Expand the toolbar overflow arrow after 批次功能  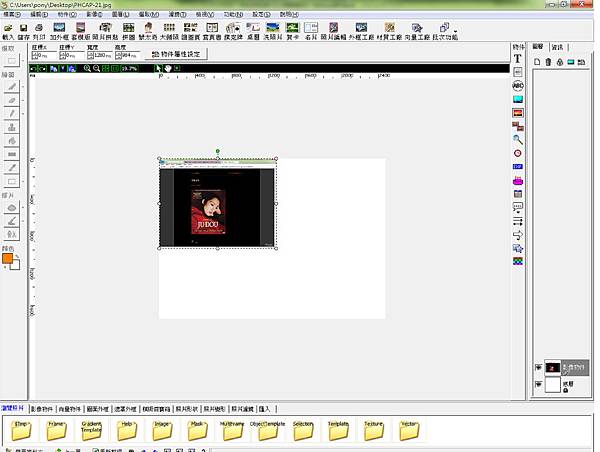pyautogui.click(x=455, y=31)
